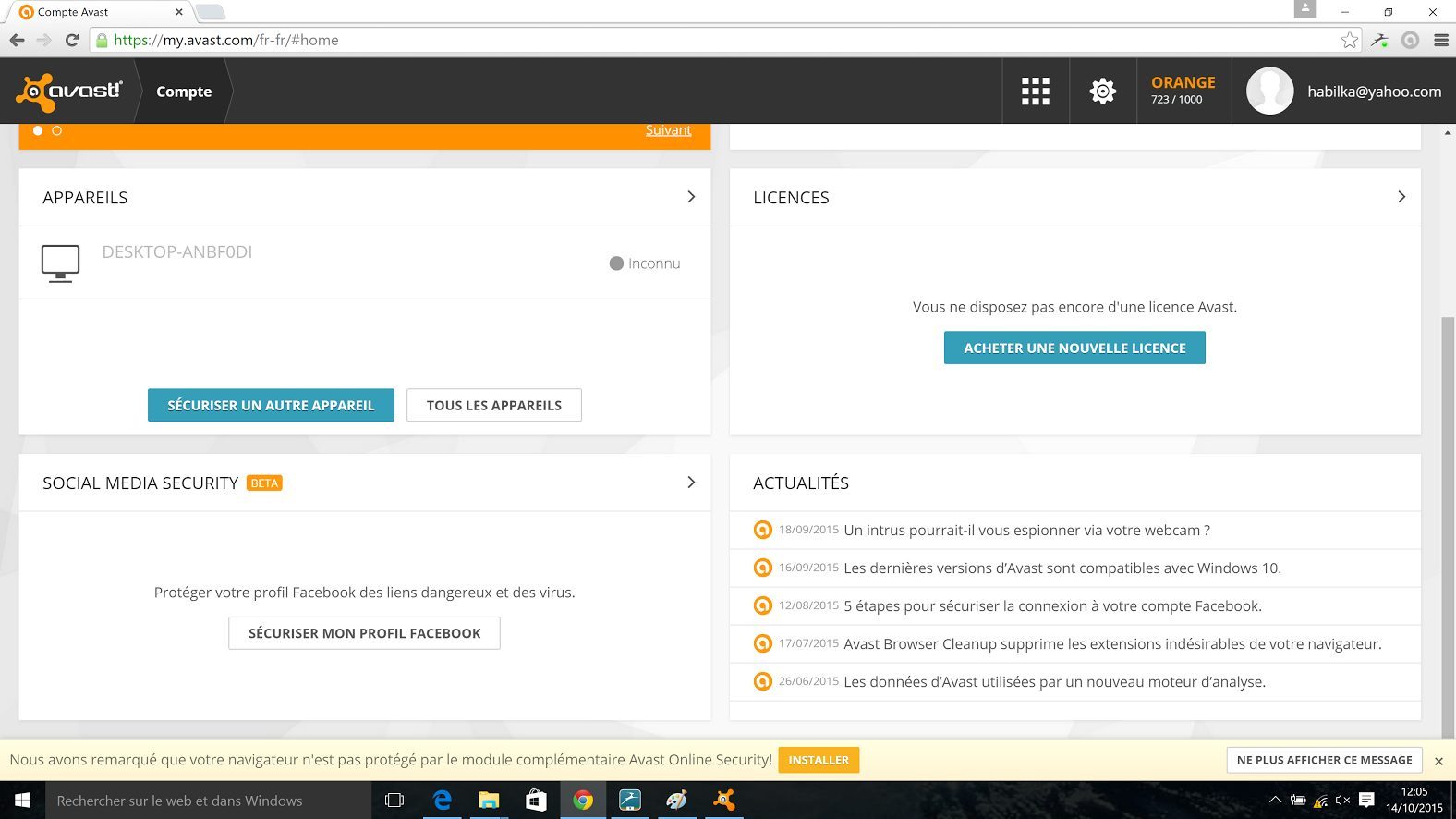Click Avast icon beside Windows 10 news
The image size is (1456, 819).
[x=762, y=568]
